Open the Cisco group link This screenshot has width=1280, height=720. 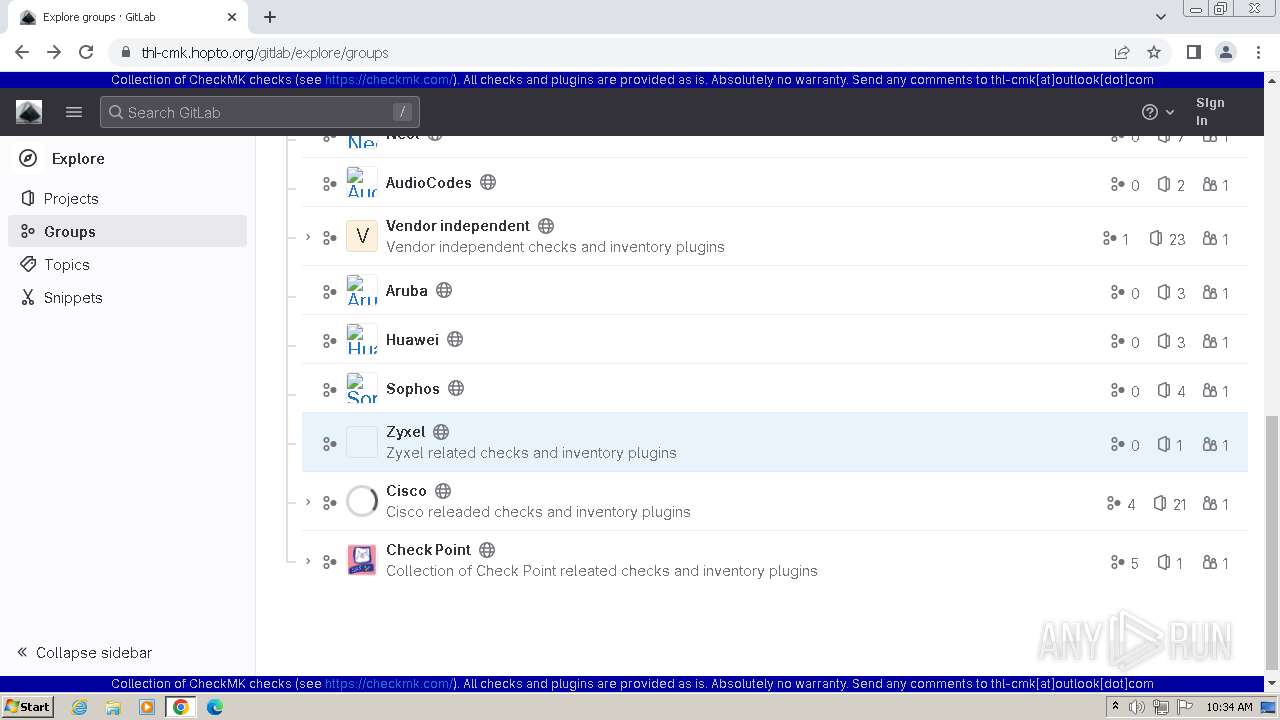click(406, 491)
